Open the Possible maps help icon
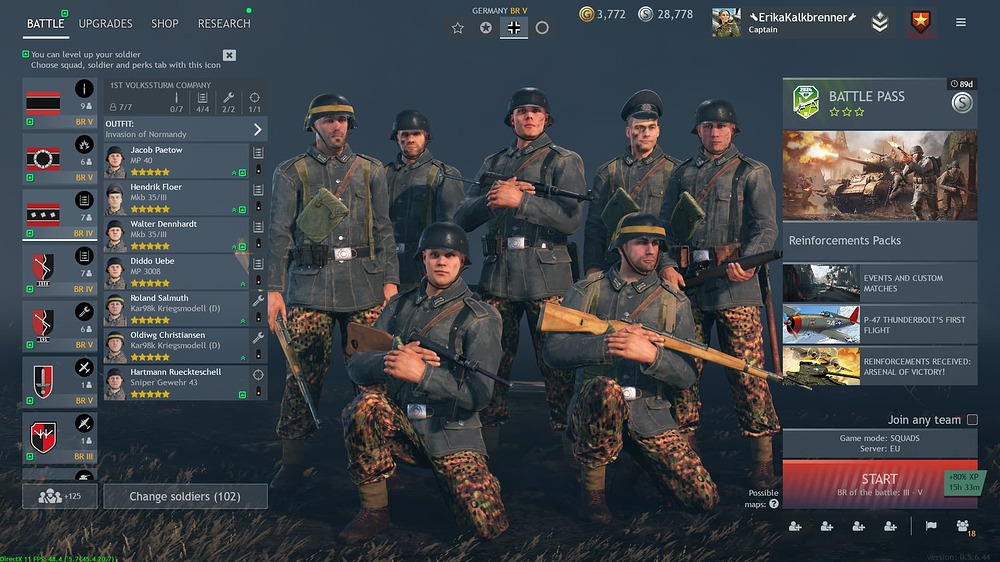 point(774,504)
